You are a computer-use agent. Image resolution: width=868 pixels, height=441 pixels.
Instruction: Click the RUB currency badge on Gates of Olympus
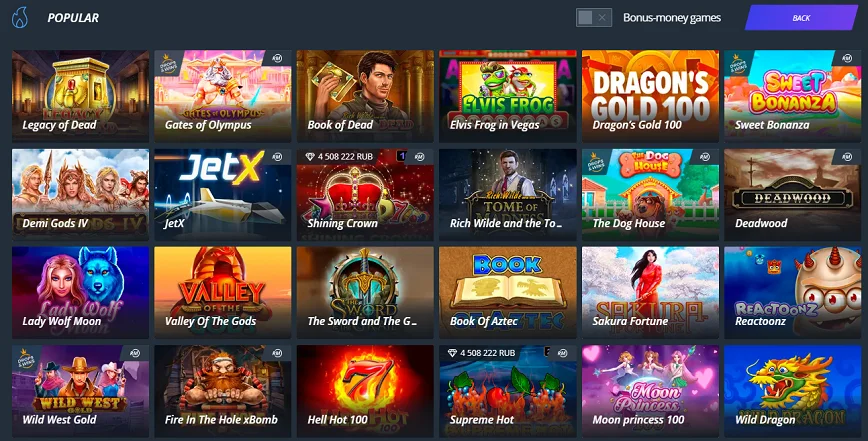pos(277,58)
